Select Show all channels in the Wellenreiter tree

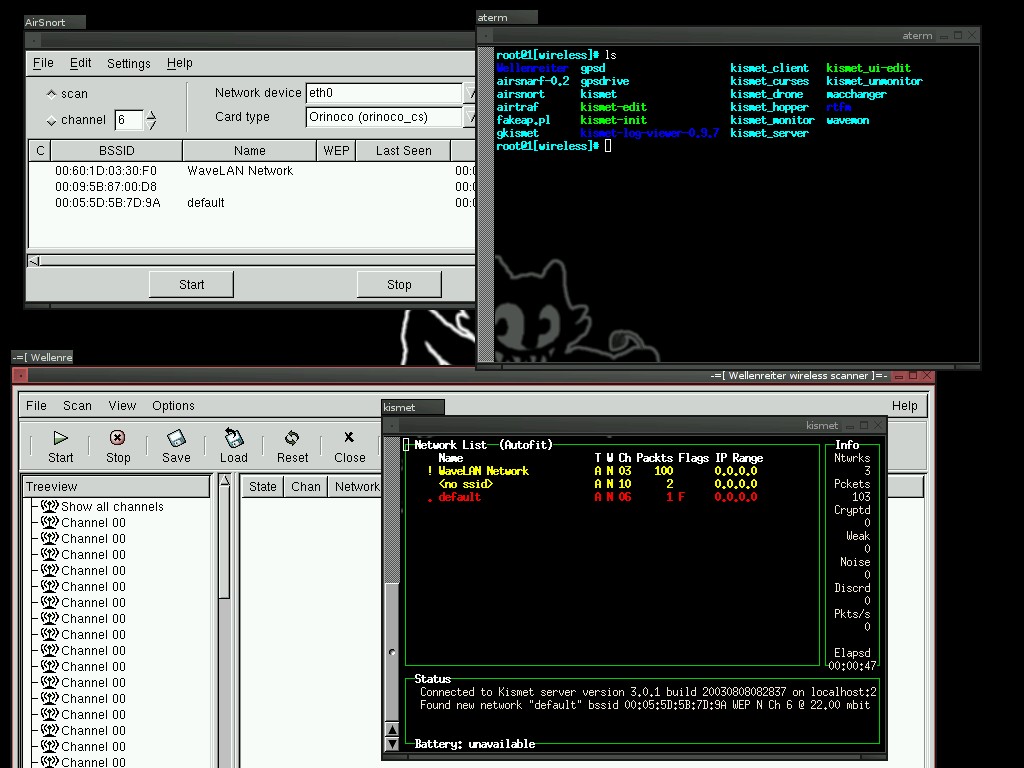[x=112, y=507]
